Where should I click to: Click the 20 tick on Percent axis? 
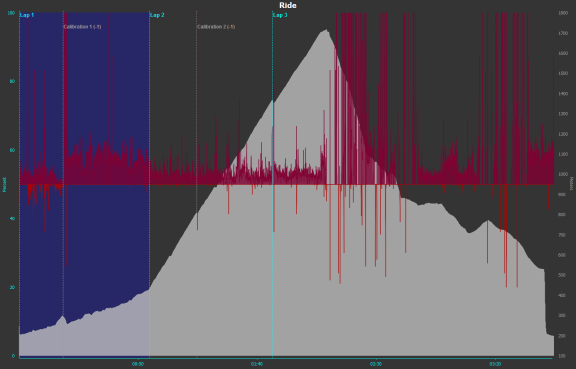coord(12,287)
